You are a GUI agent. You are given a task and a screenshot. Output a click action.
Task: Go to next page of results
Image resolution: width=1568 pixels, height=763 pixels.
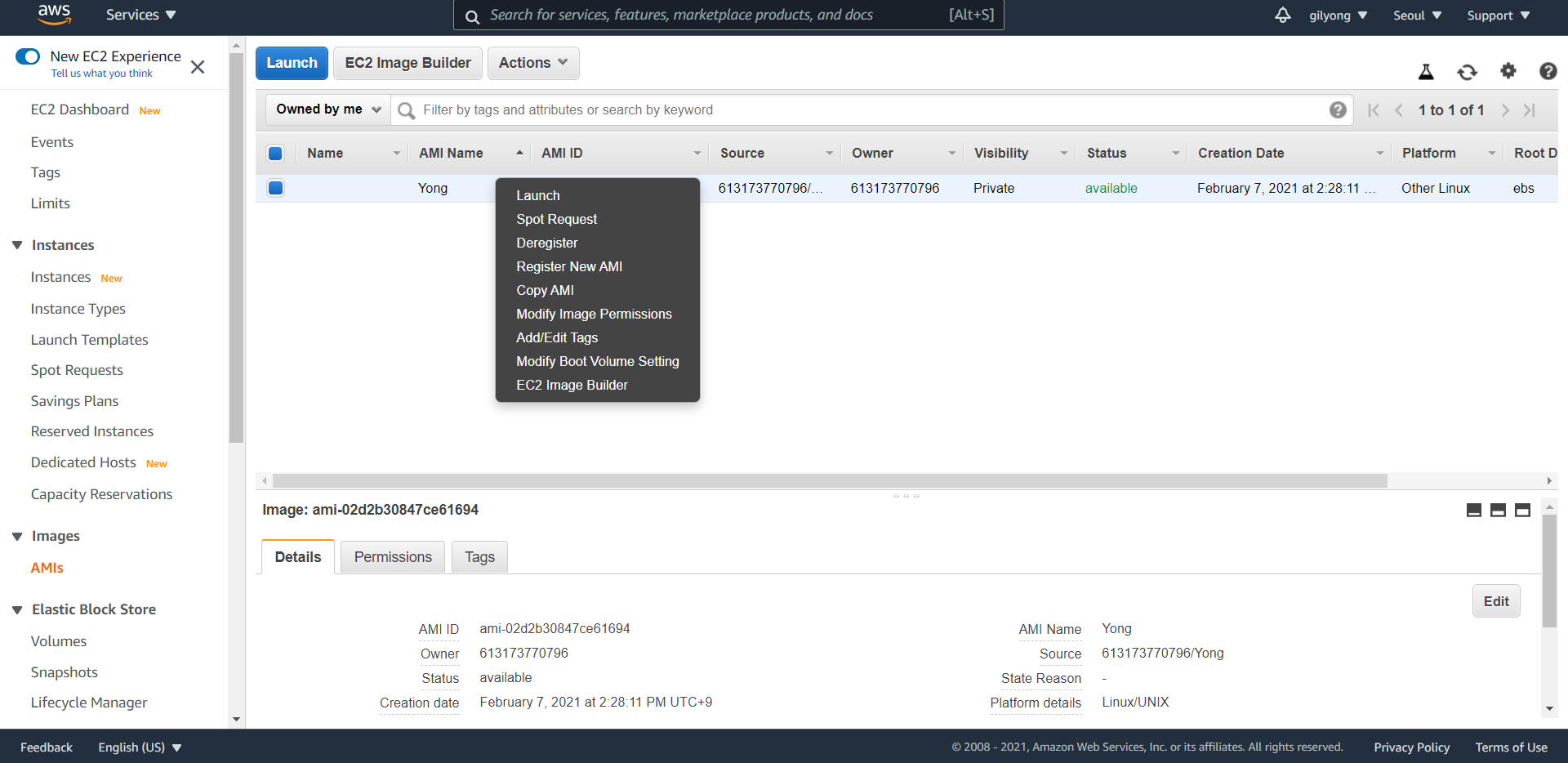[x=1505, y=110]
